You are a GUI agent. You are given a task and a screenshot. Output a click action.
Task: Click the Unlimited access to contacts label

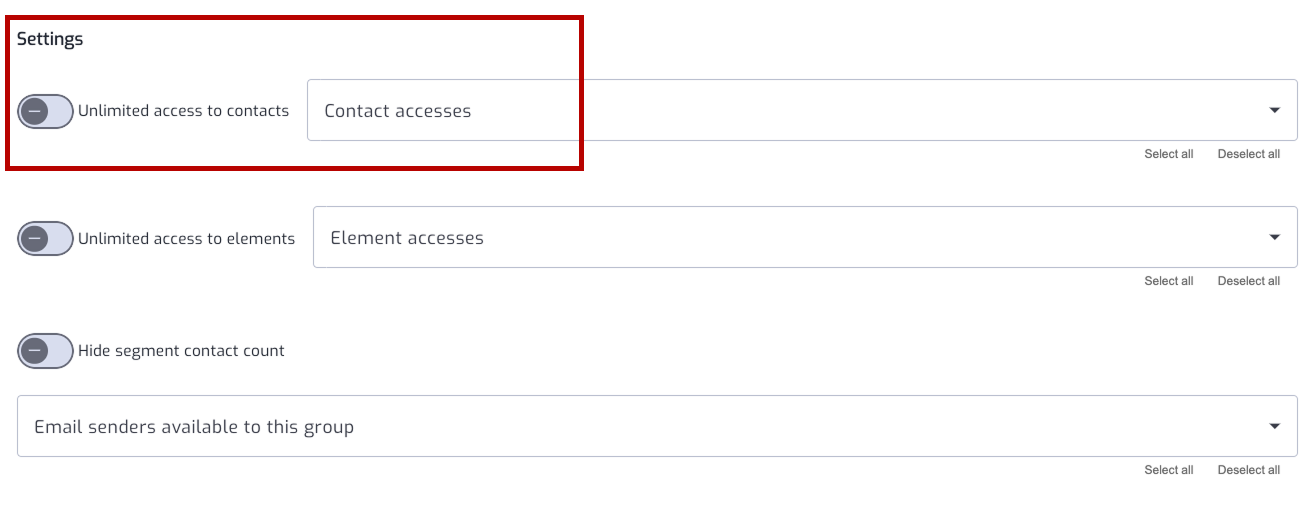click(x=183, y=111)
